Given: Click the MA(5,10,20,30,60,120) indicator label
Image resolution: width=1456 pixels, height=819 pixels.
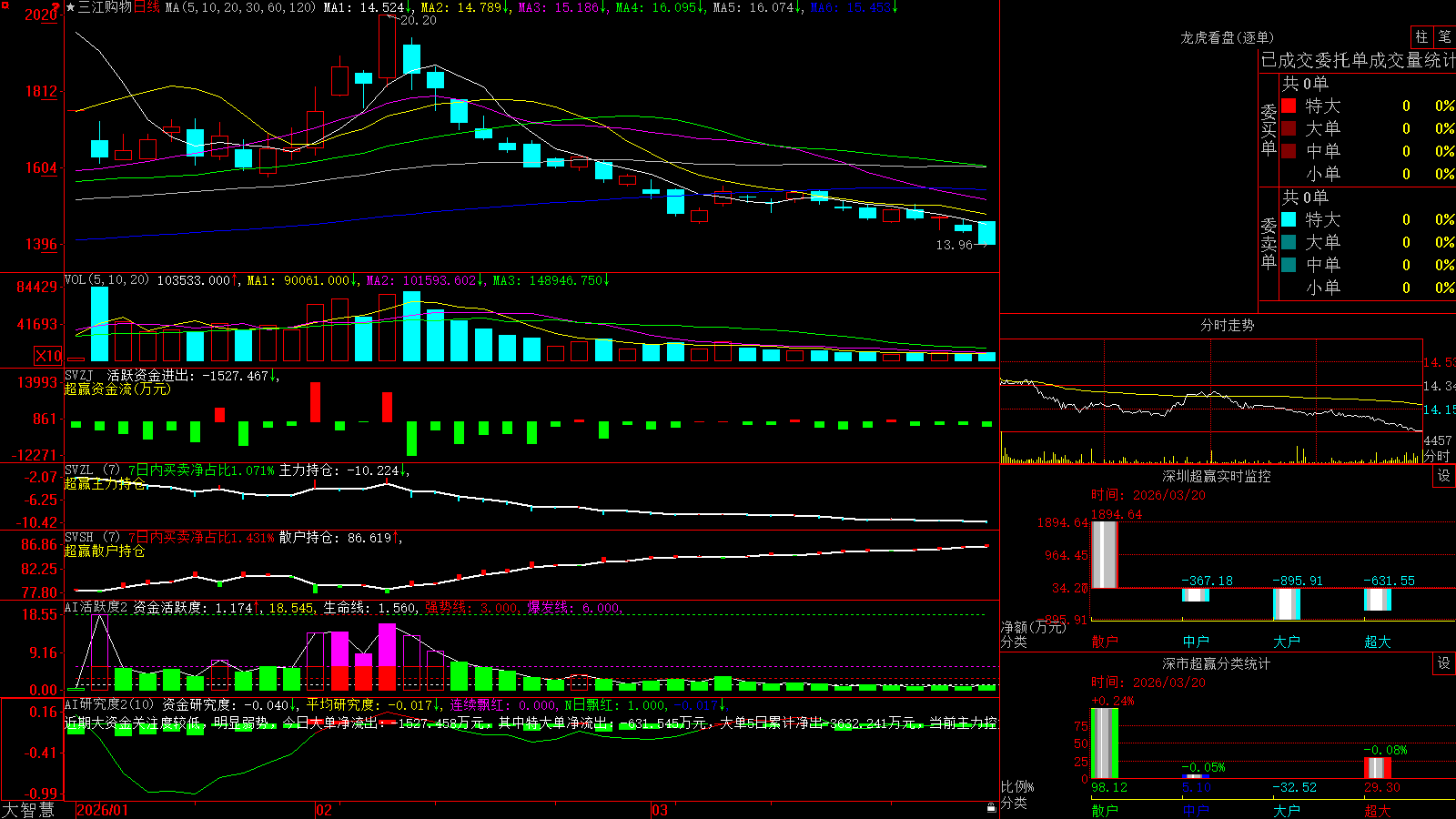Looking at the screenshot, I should [240, 7].
